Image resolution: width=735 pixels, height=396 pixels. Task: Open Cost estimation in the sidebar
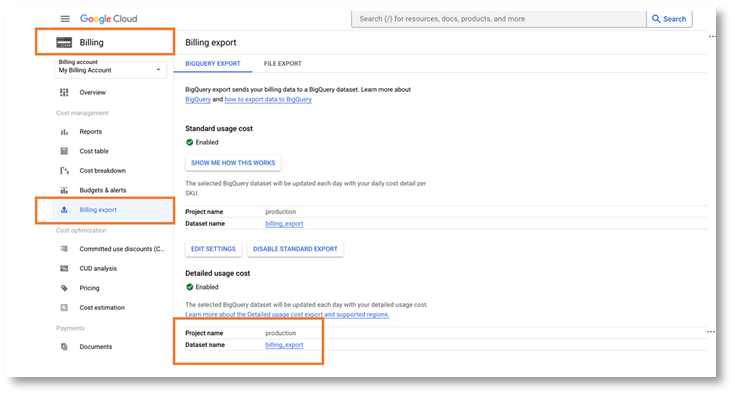pyautogui.click(x=102, y=307)
